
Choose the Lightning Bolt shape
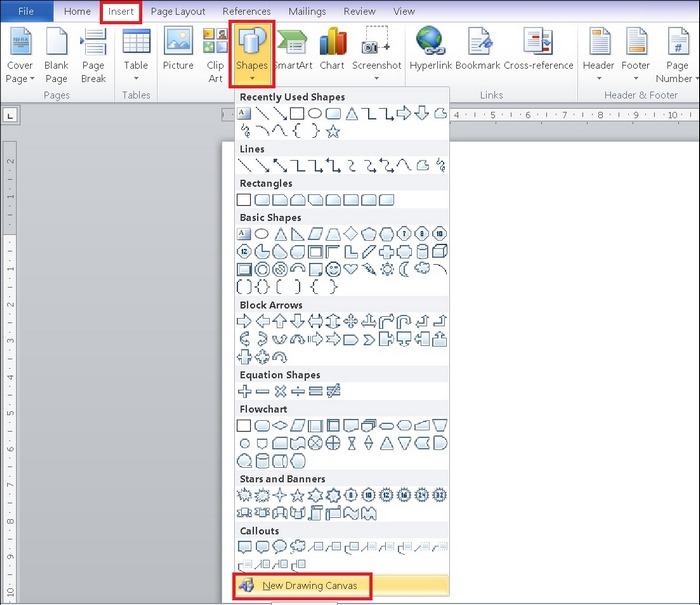369,269
